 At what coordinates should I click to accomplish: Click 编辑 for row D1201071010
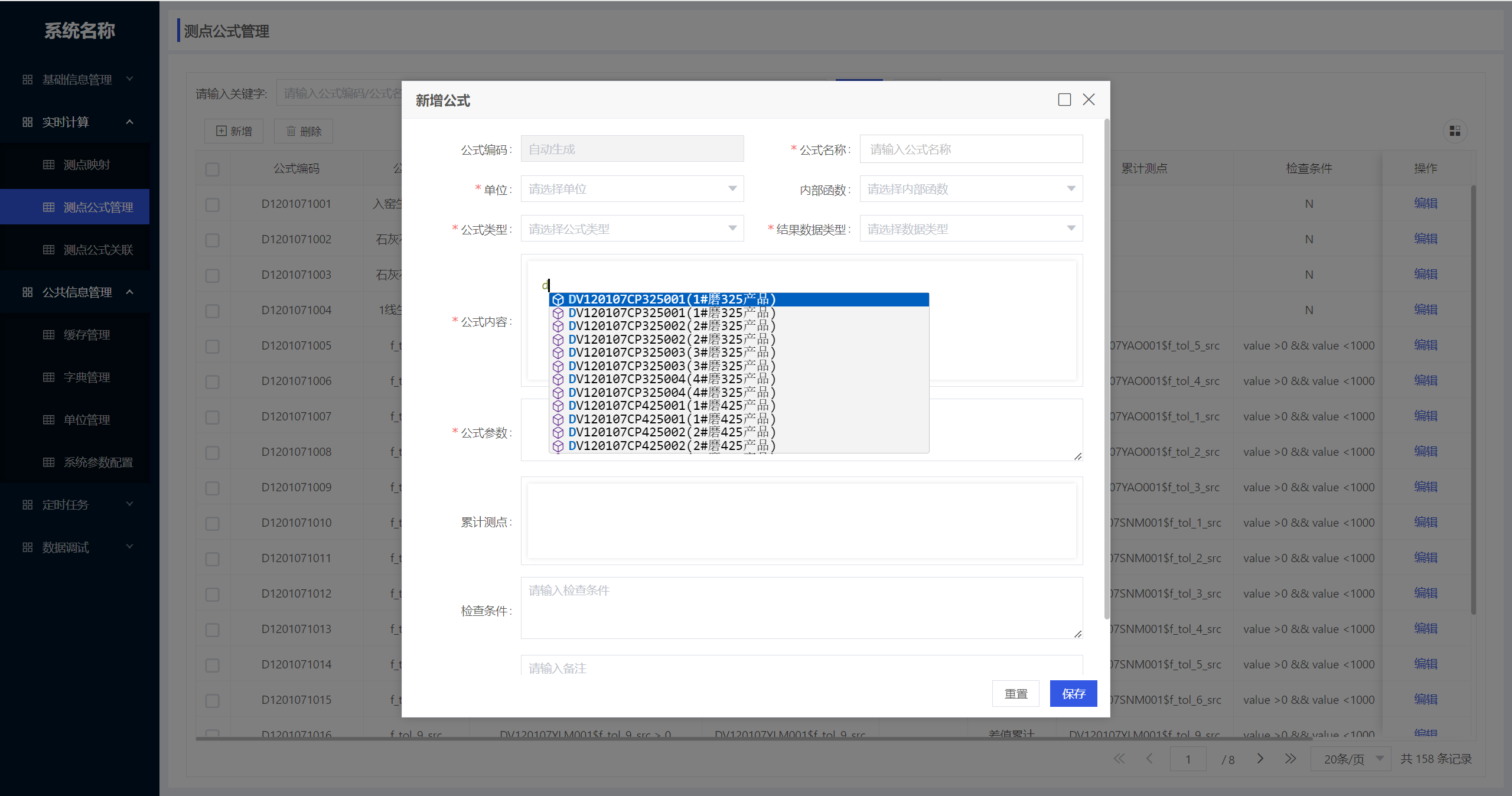pos(1426,523)
